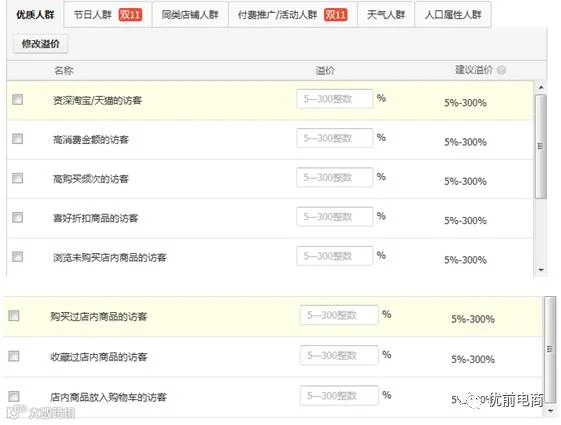Viewport: 561px width, 425px height.
Task: Open the 人口属性人群 tab
Action: point(453,15)
